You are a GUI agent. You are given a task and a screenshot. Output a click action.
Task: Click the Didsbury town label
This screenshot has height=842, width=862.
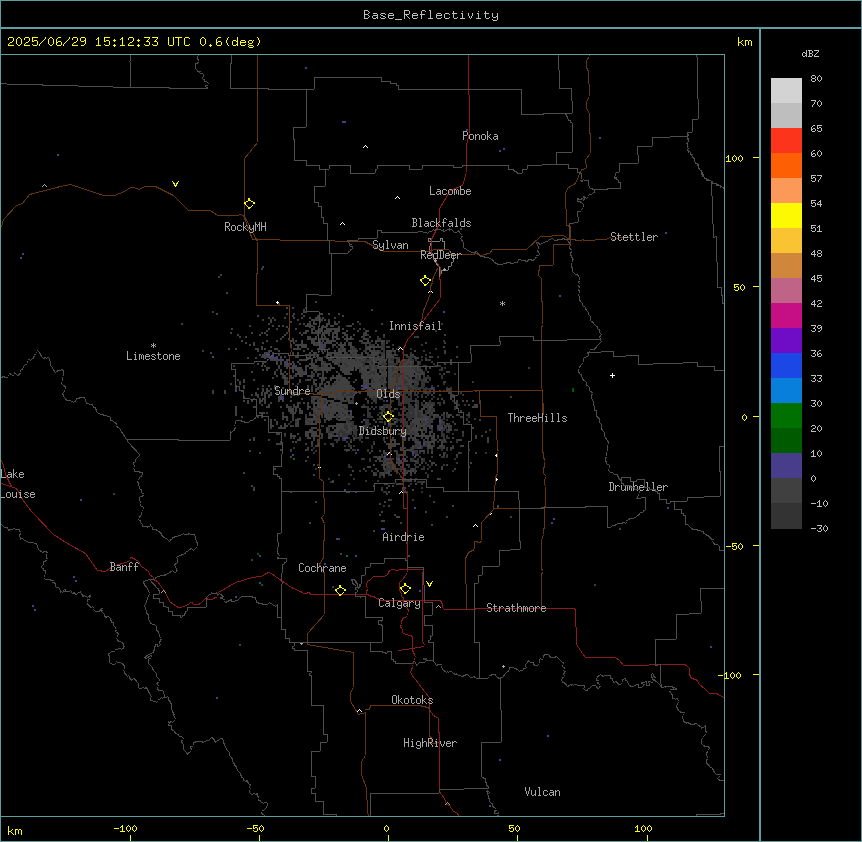point(383,431)
